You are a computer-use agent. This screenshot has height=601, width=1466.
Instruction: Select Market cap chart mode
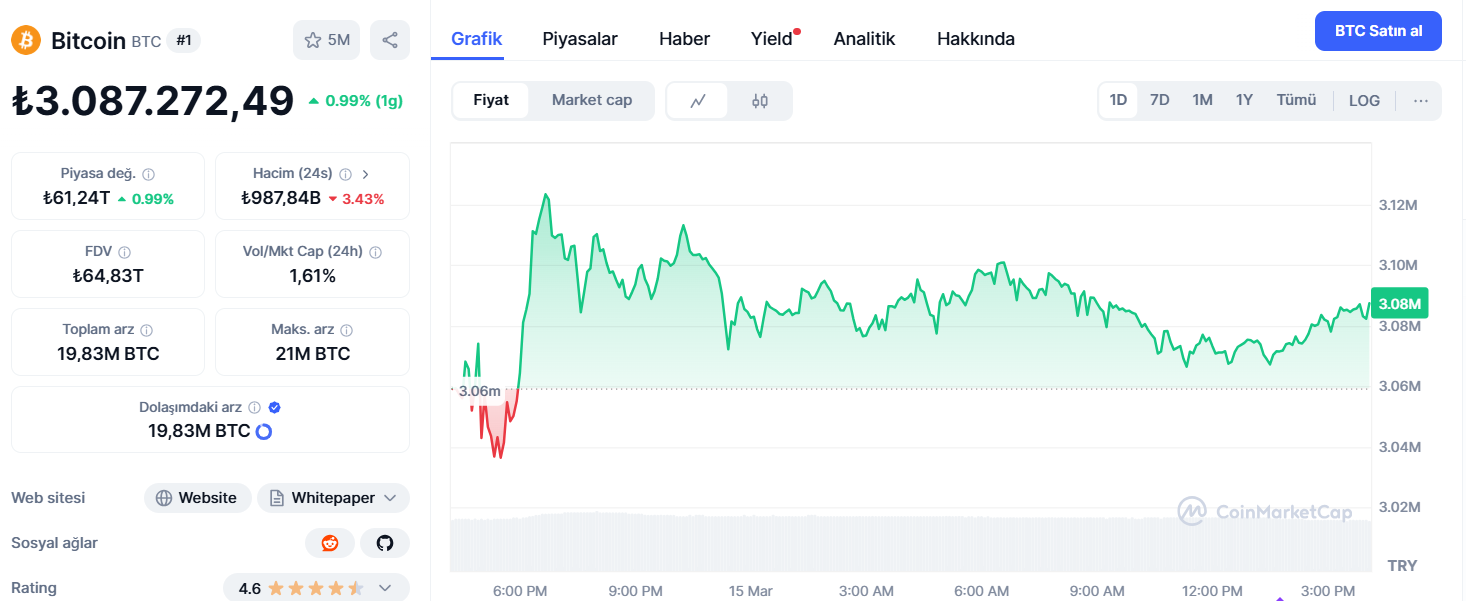[592, 100]
